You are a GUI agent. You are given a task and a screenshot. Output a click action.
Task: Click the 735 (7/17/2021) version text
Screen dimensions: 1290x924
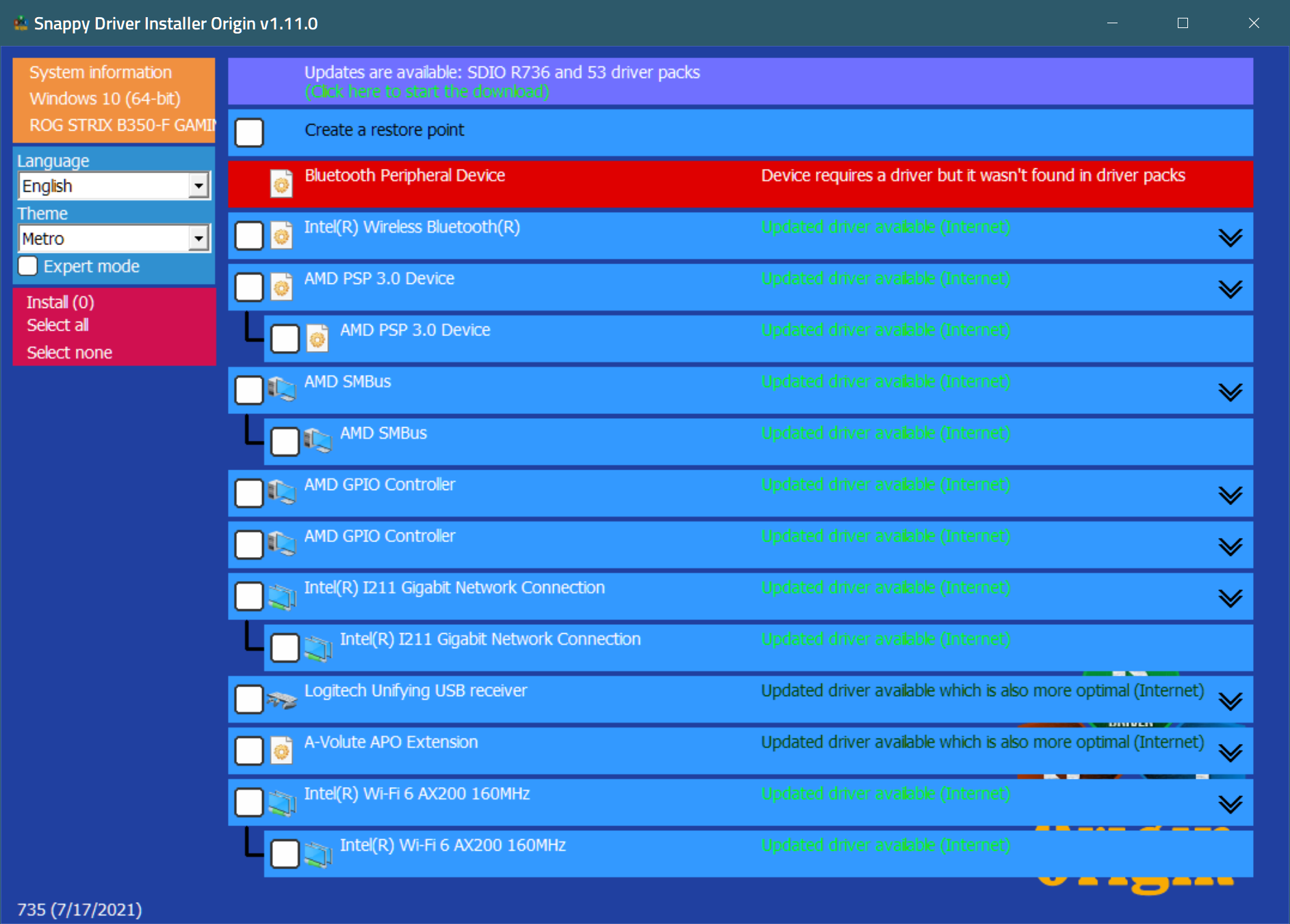coord(79,909)
